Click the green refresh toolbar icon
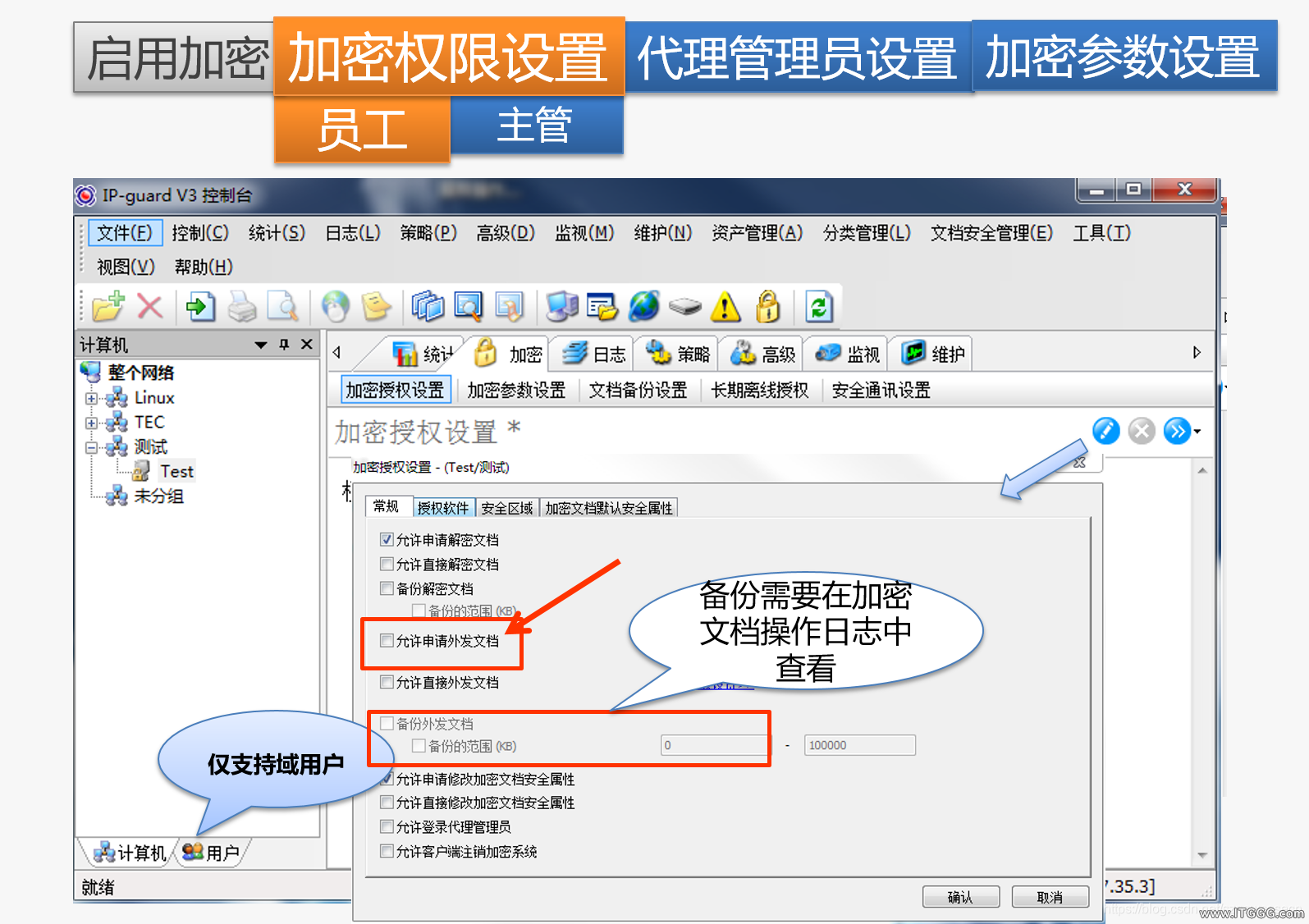Viewport: 1309px width, 924px height. 819,307
